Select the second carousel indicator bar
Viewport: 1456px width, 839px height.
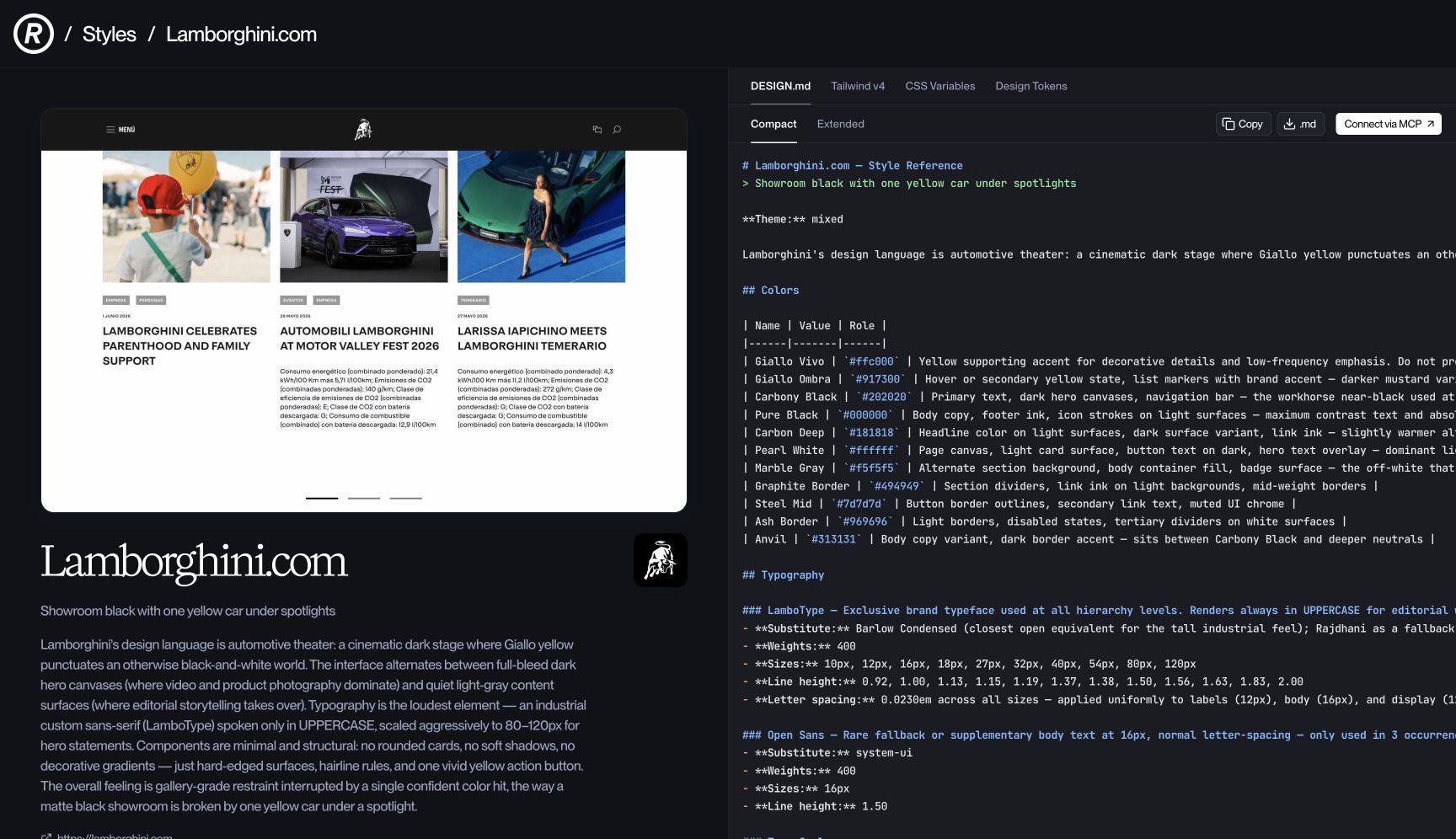(x=364, y=498)
